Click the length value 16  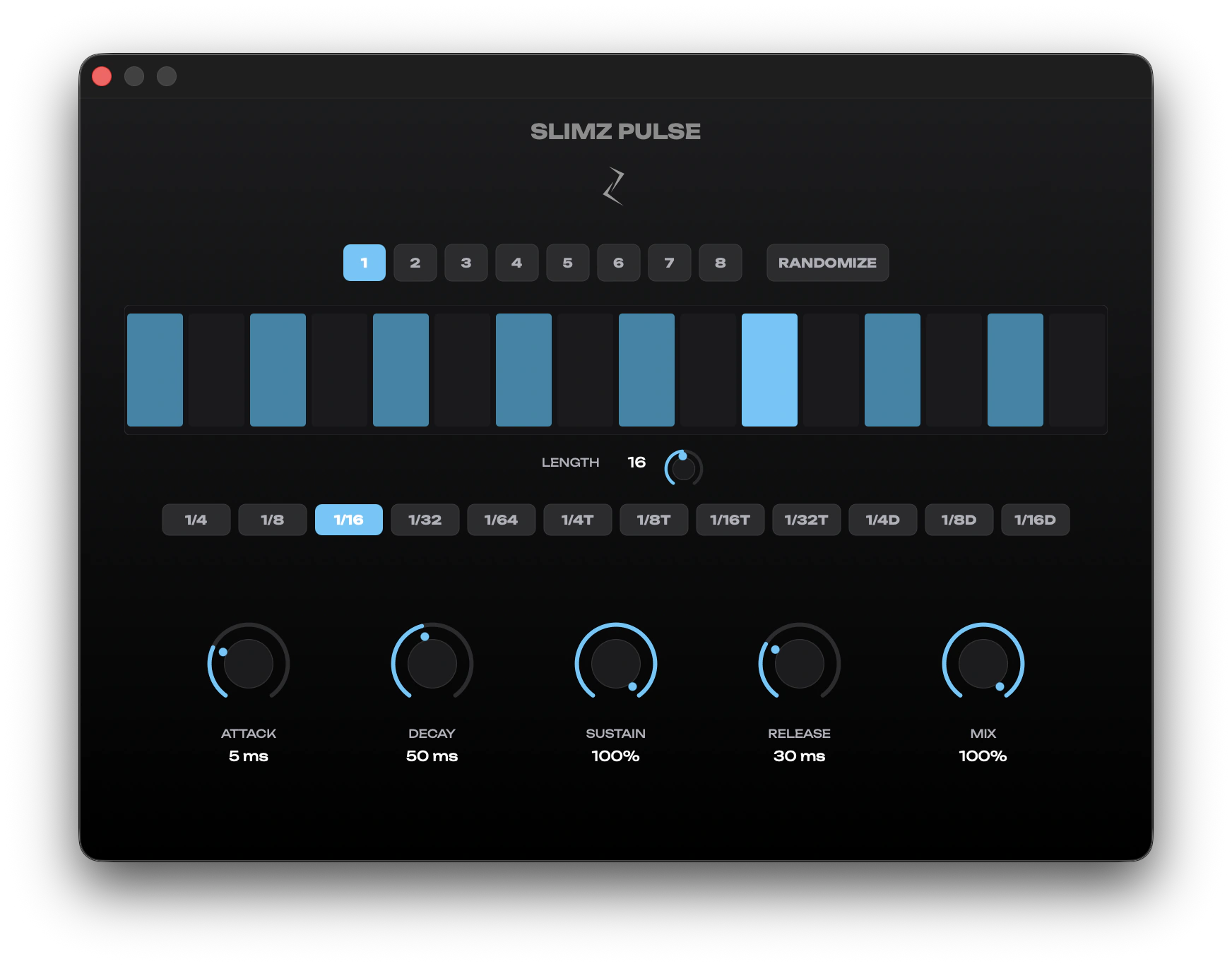636,463
